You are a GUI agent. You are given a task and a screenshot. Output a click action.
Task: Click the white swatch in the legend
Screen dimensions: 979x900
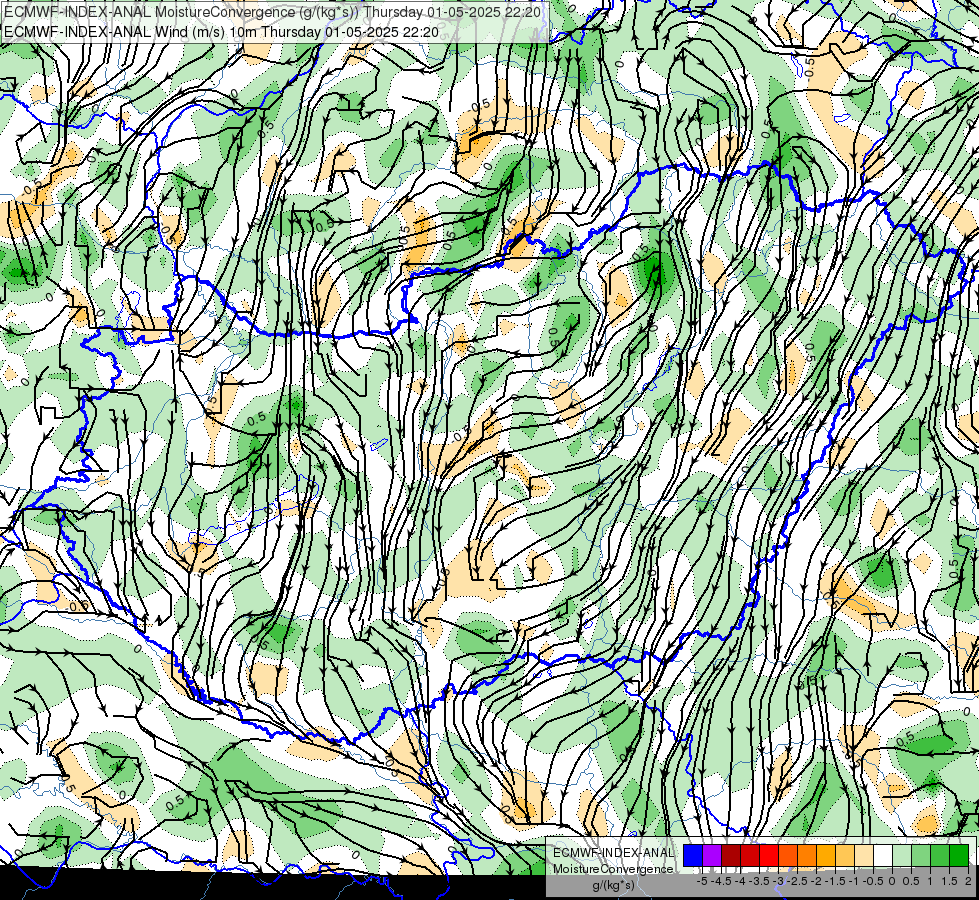(x=883, y=856)
